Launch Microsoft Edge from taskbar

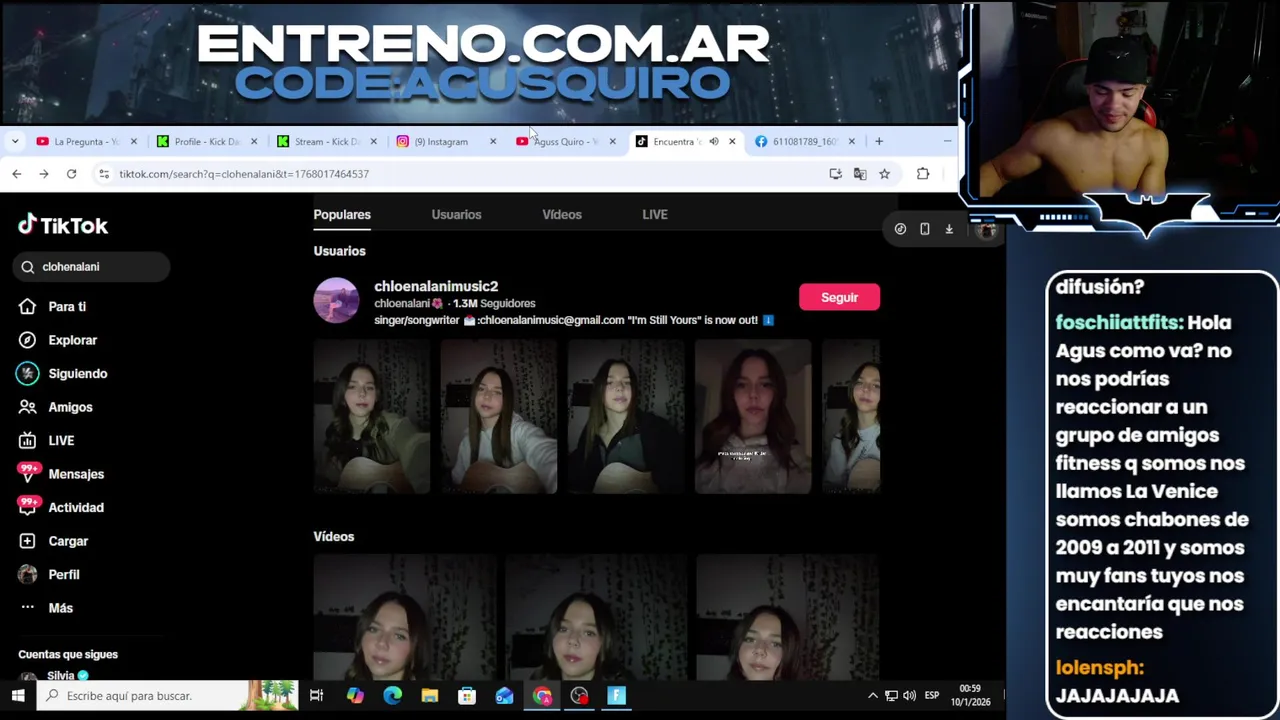[392, 696]
